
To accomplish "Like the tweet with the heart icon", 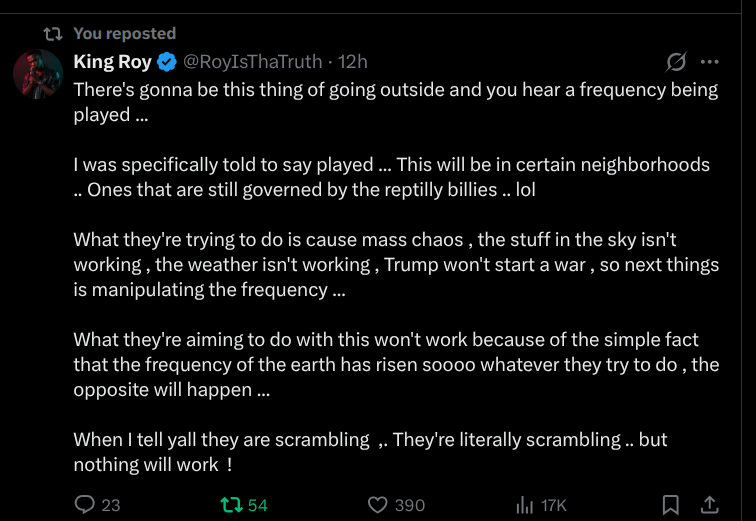I will [x=377, y=505].
